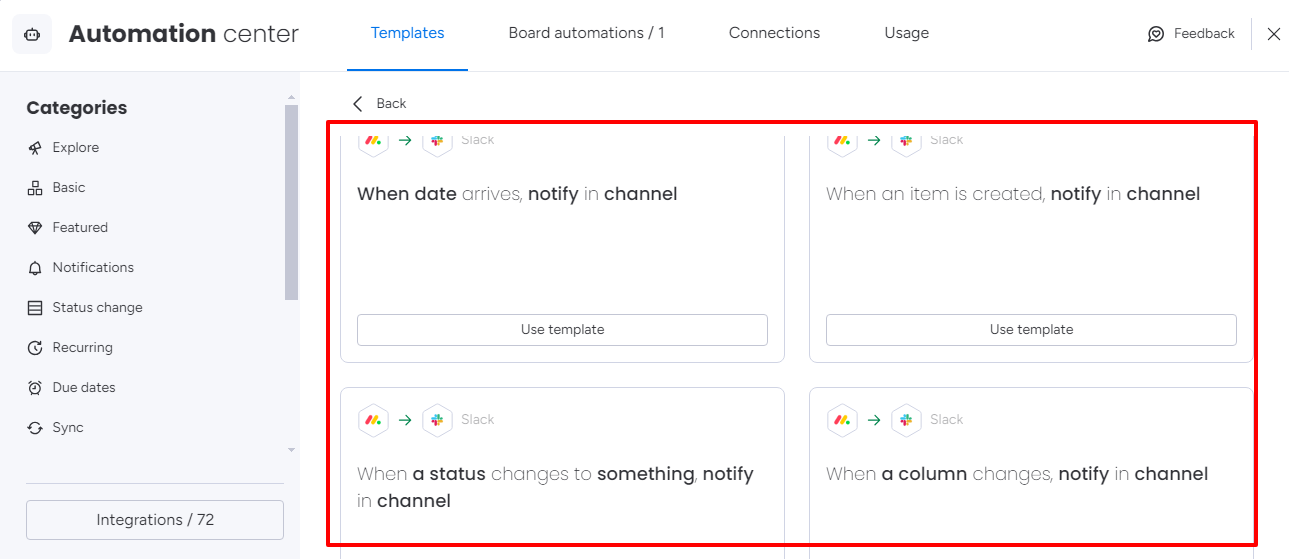
Task: Open the Templates tab
Action: tap(407, 33)
